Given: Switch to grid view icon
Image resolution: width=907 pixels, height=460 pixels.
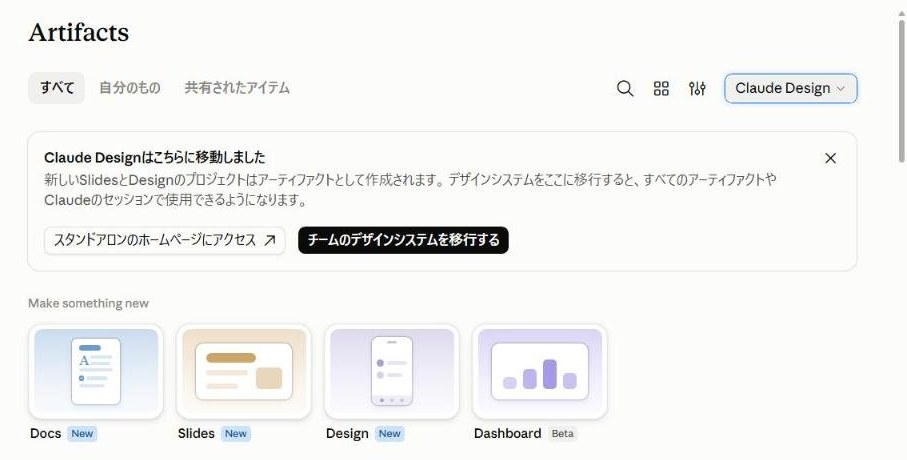Looking at the screenshot, I should [x=661, y=89].
